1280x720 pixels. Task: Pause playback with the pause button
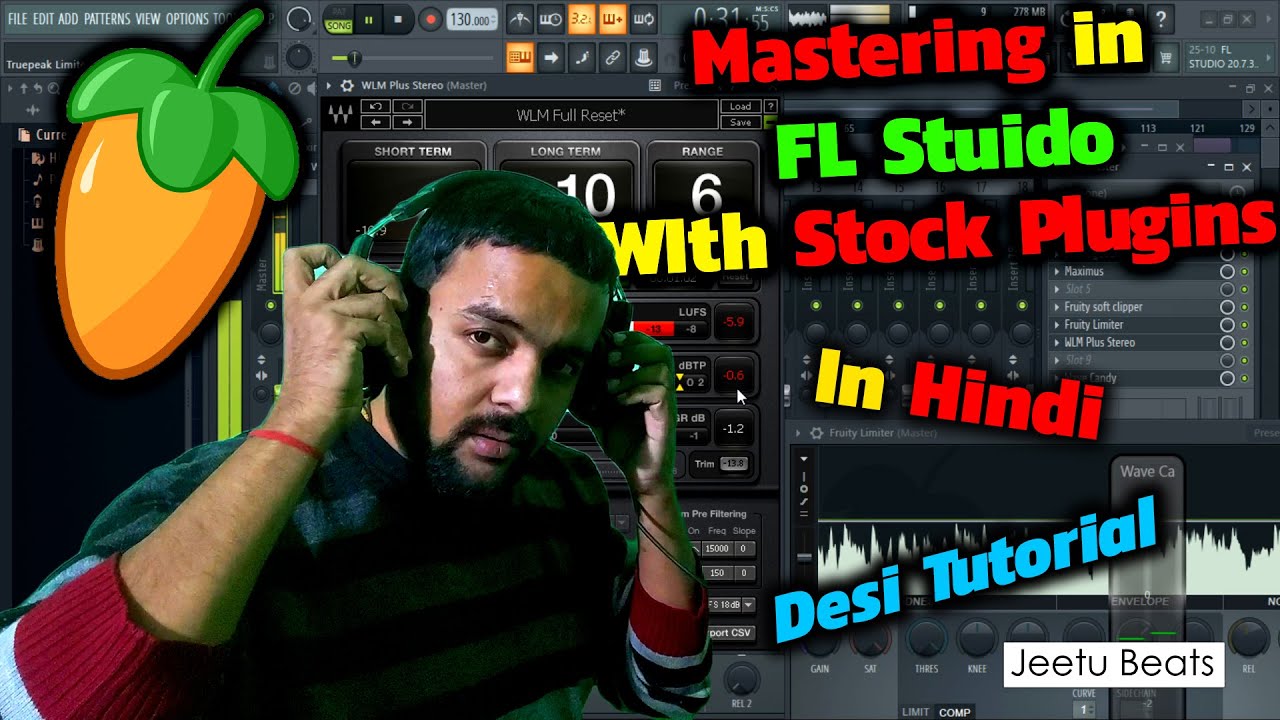367,19
